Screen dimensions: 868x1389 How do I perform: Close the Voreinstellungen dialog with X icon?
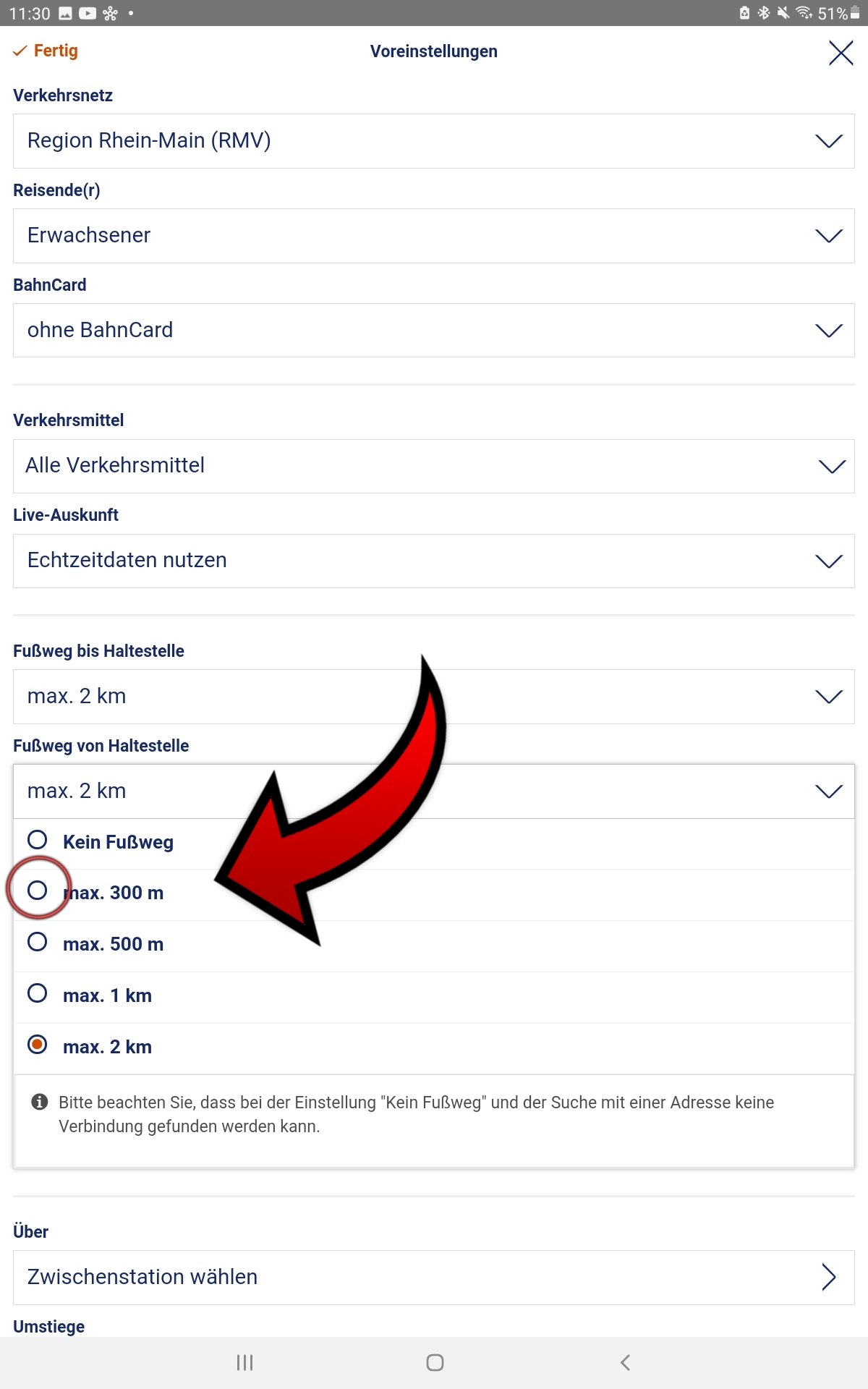pos(841,52)
